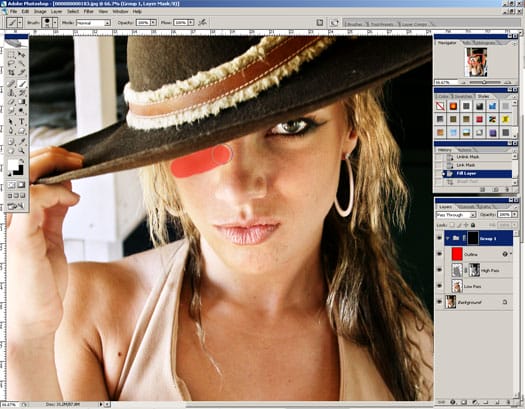Switch to Quick Mask mode
The width and height of the screenshot is (525, 409).
22,185
